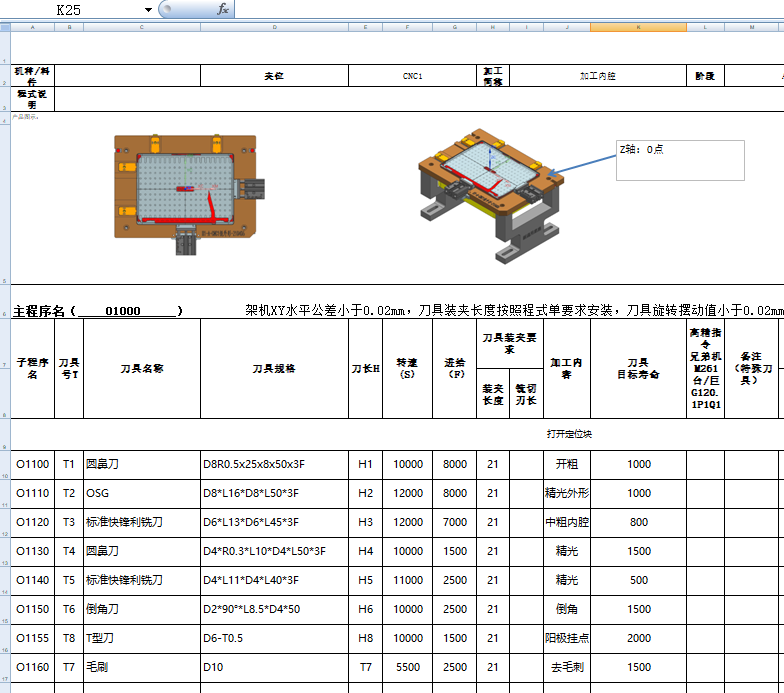Click cell O1110
The height and width of the screenshot is (693, 784).
pyautogui.click(x=32, y=494)
